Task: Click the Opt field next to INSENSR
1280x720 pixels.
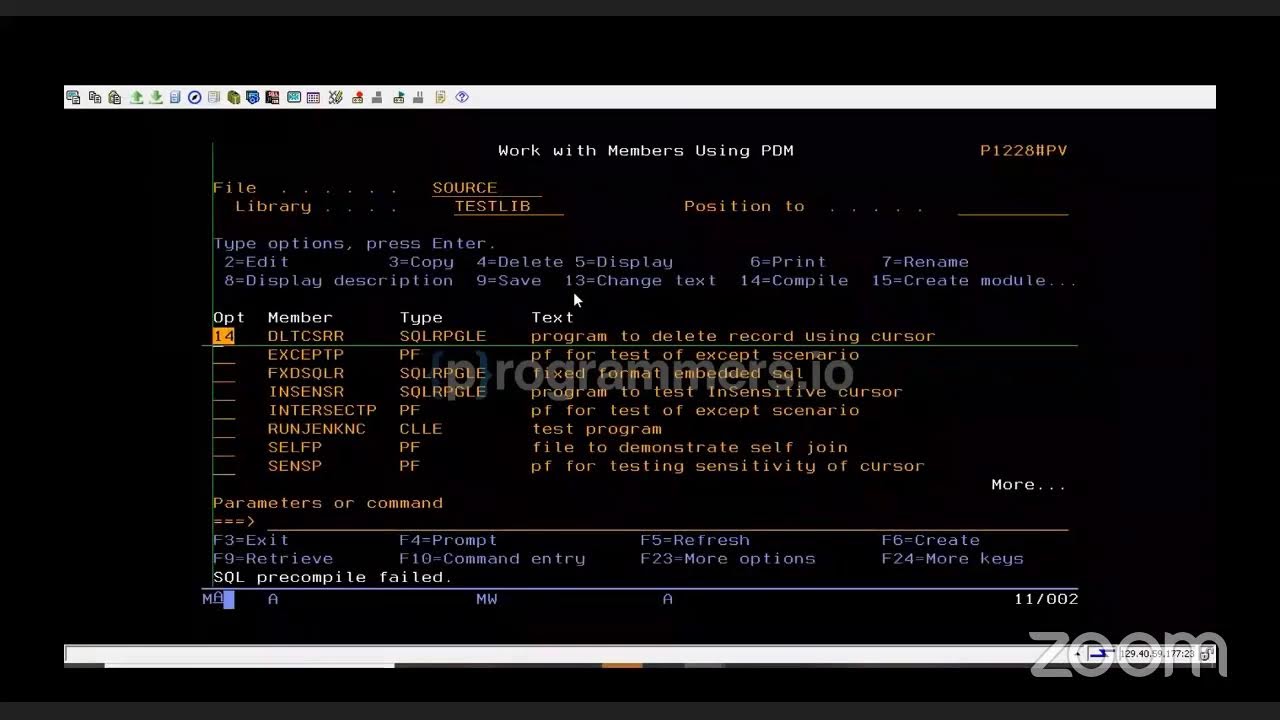Action: tap(224, 392)
